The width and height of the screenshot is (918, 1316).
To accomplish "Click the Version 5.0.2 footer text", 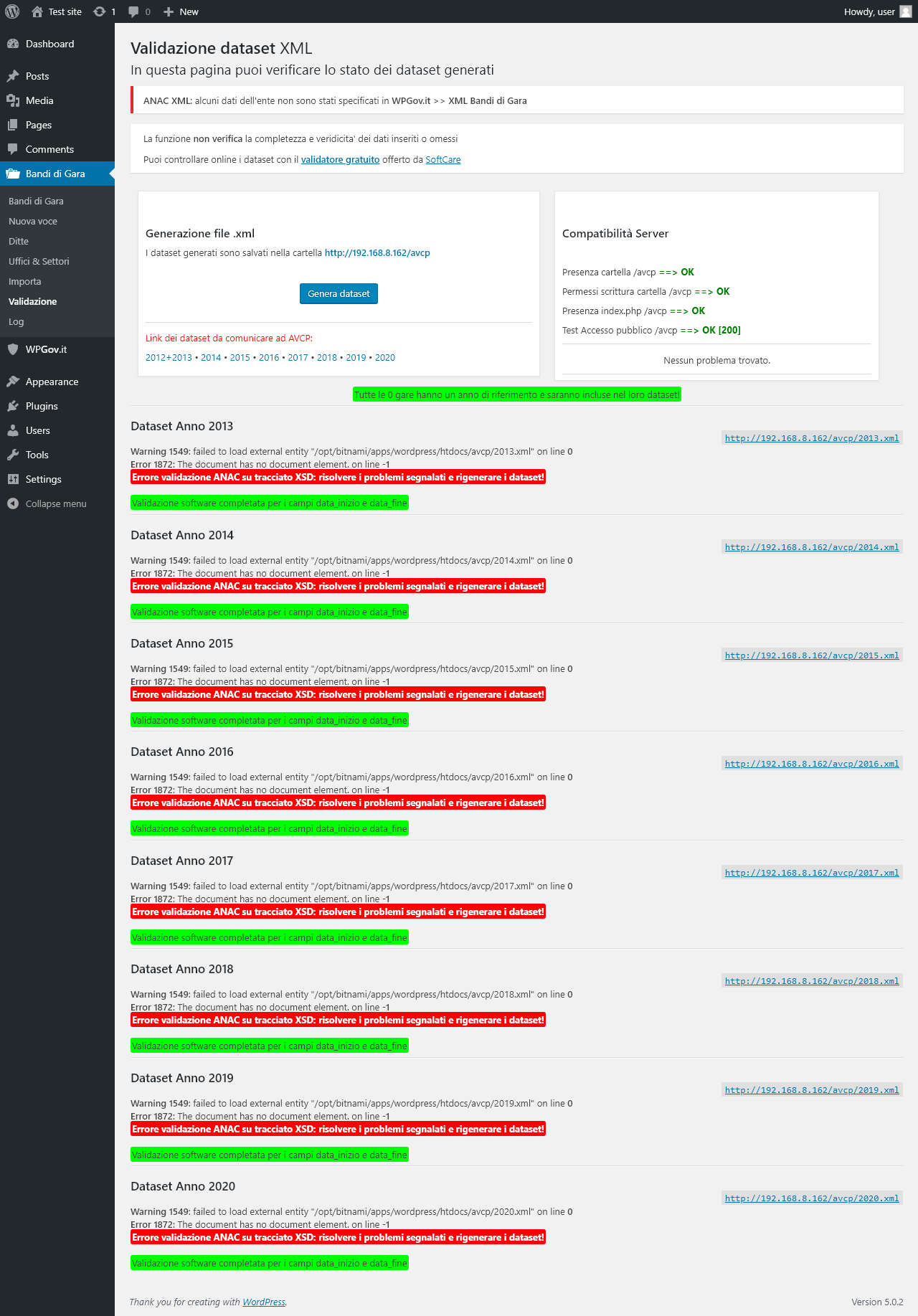I will tap(877, 1302).
